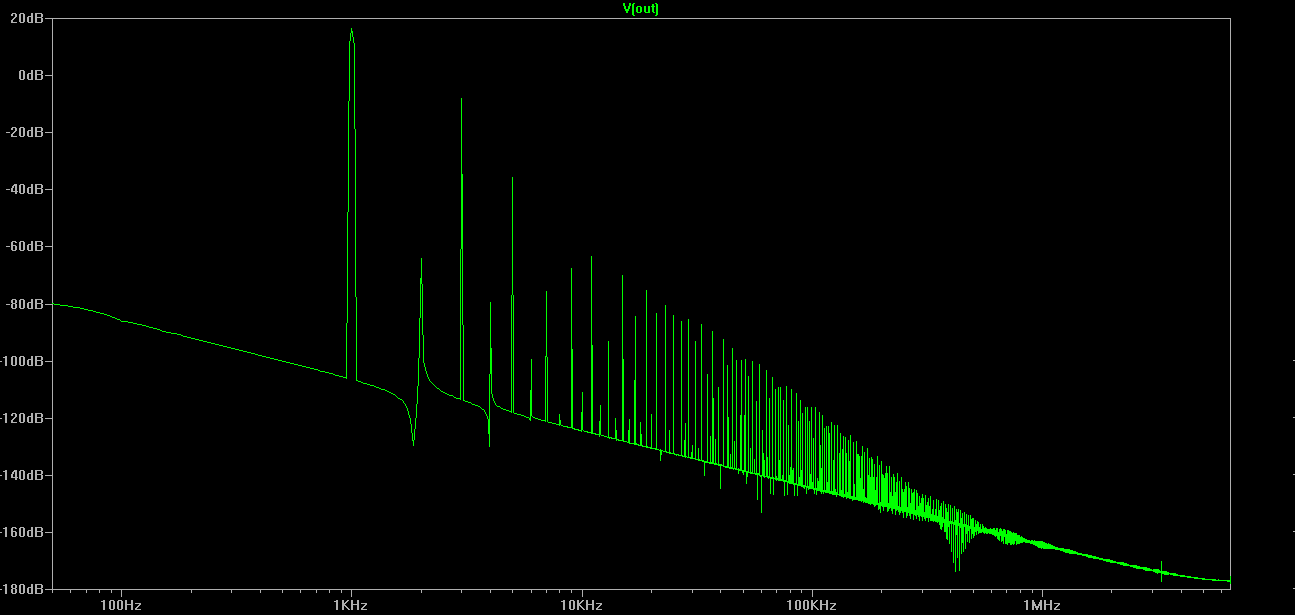1295x615 pixels.
Task: Click the 100Hz frequency label
Action: (119, 605)
